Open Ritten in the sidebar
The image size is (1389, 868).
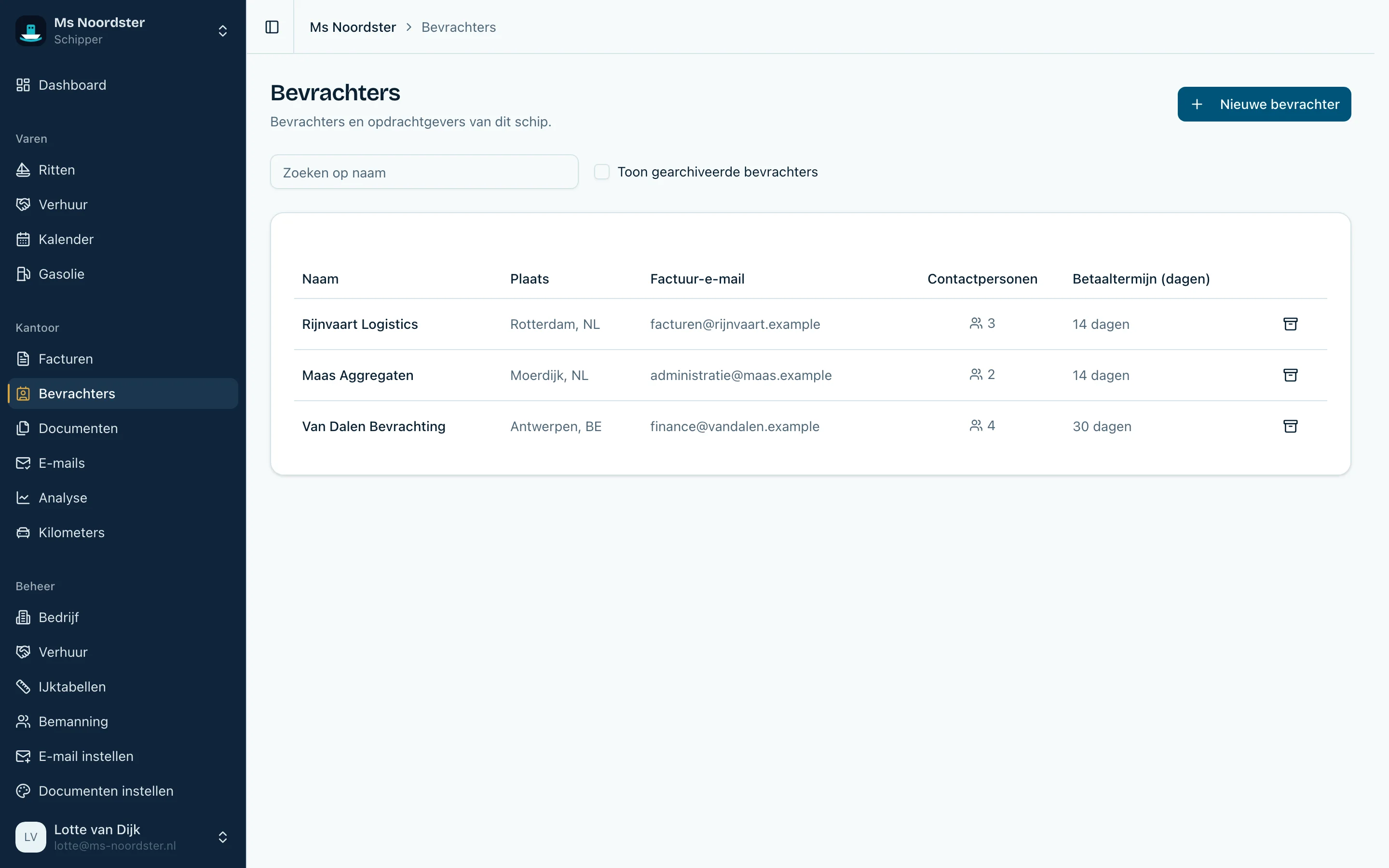(123, 170)
